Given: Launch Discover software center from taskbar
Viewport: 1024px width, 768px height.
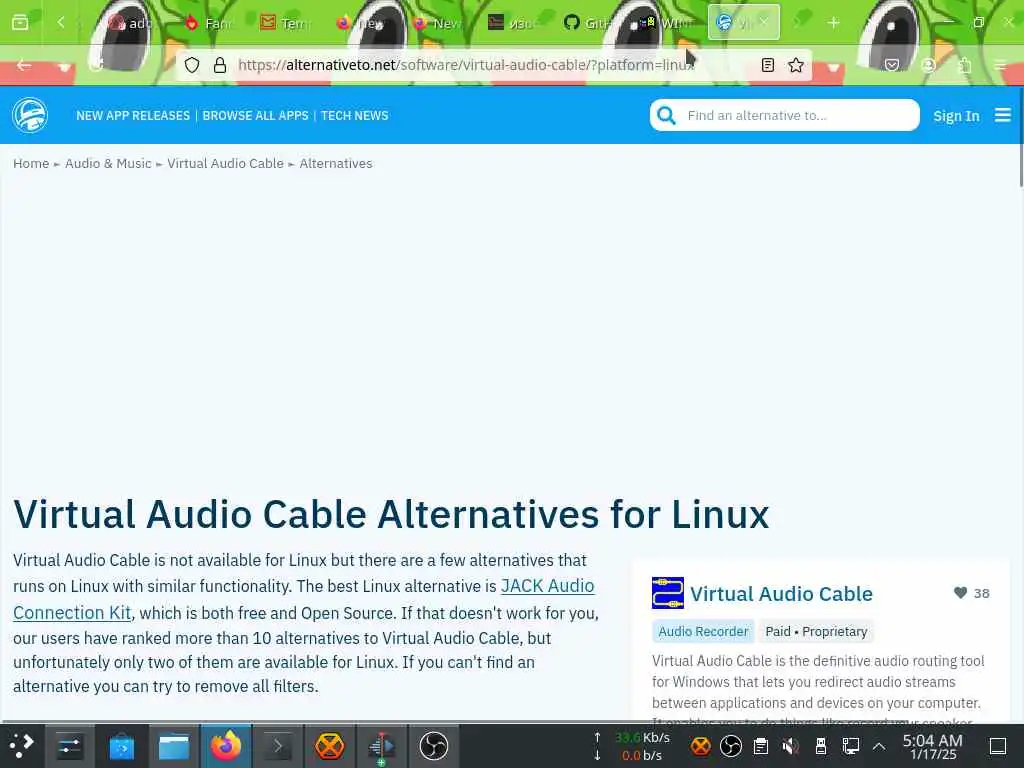Looking at the screenshot, I should 121,746.
